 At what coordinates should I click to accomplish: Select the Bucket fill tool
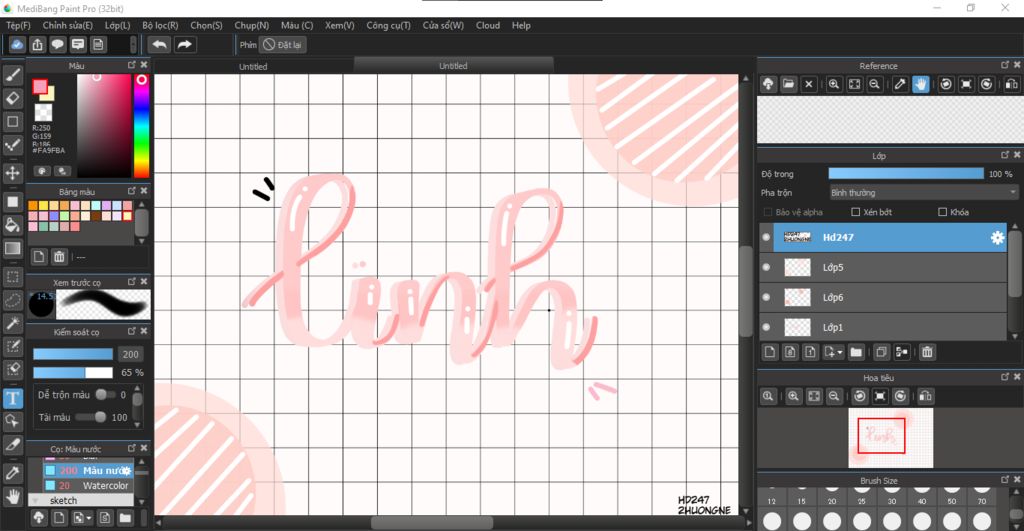point(12,225)
